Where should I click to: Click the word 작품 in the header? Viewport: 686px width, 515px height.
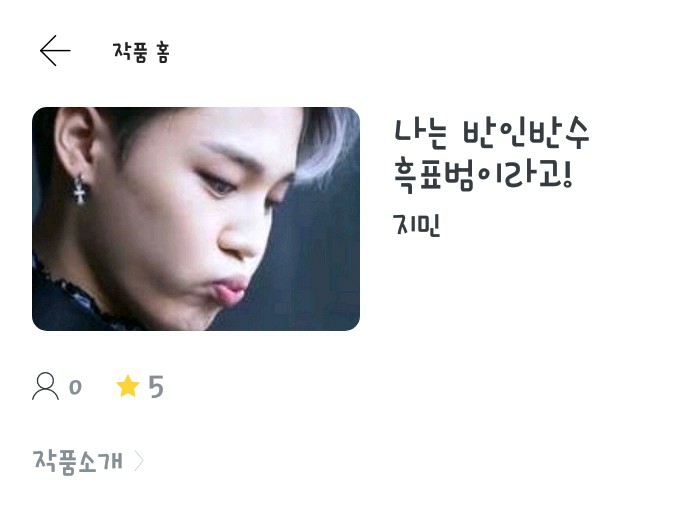[130, 52]
